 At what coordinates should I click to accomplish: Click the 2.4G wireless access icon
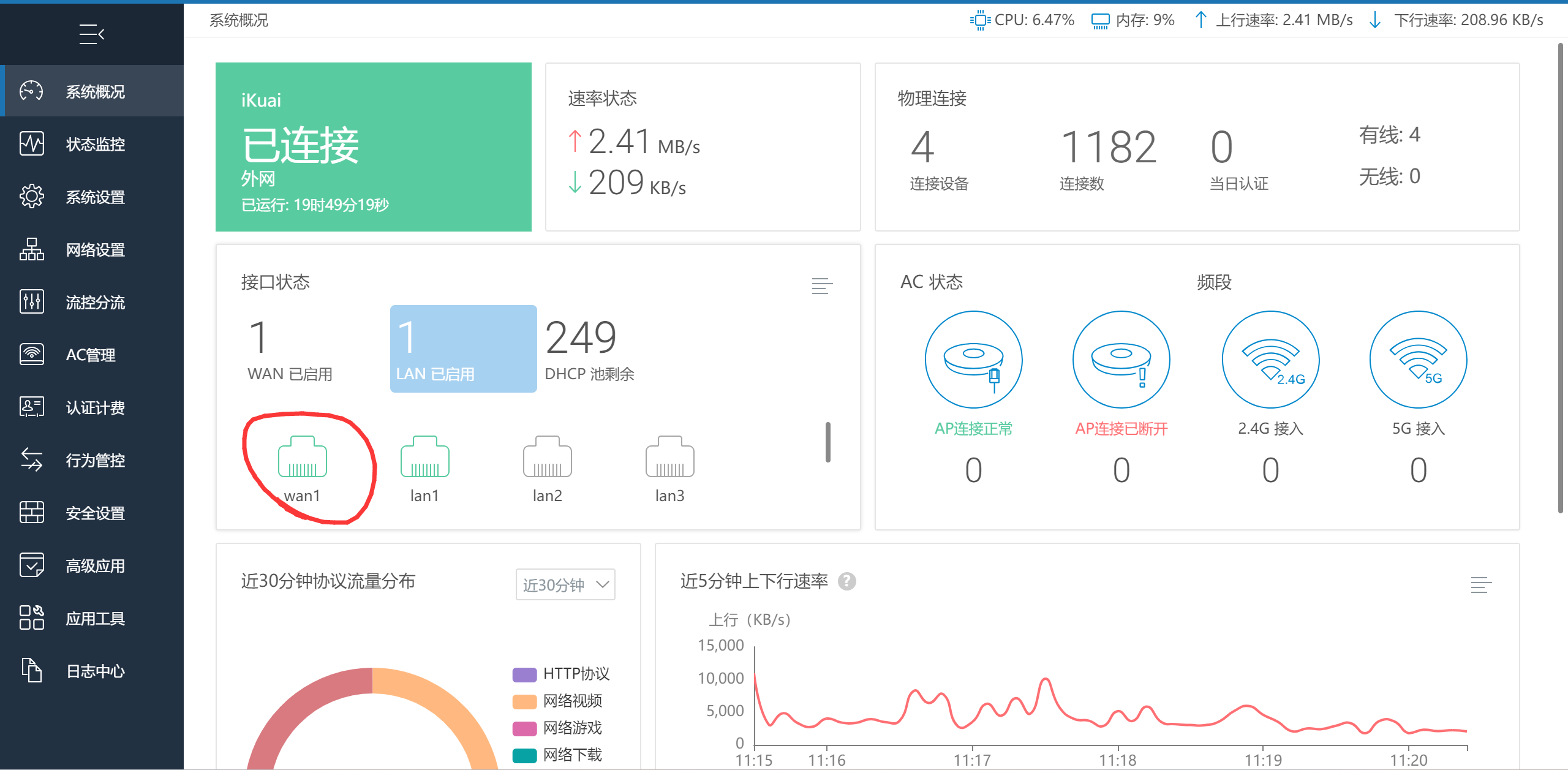1270,360
